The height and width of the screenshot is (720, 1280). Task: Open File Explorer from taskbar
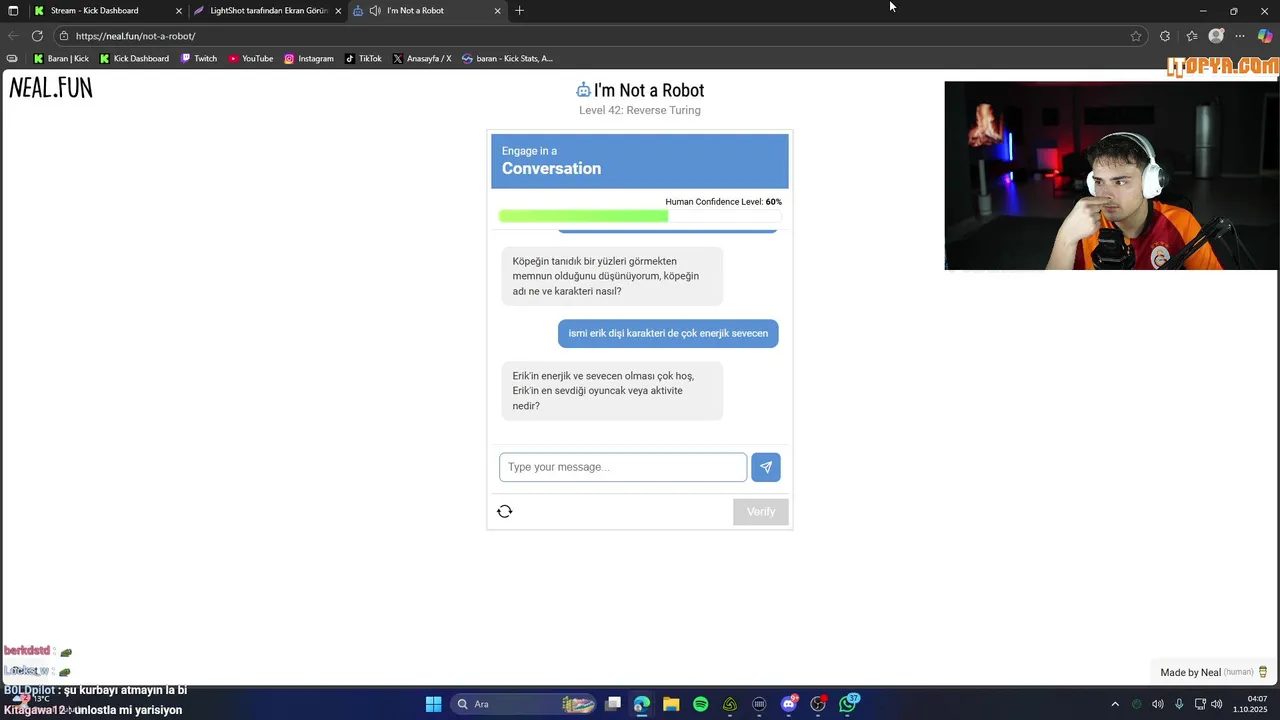[x=671, y=704]
